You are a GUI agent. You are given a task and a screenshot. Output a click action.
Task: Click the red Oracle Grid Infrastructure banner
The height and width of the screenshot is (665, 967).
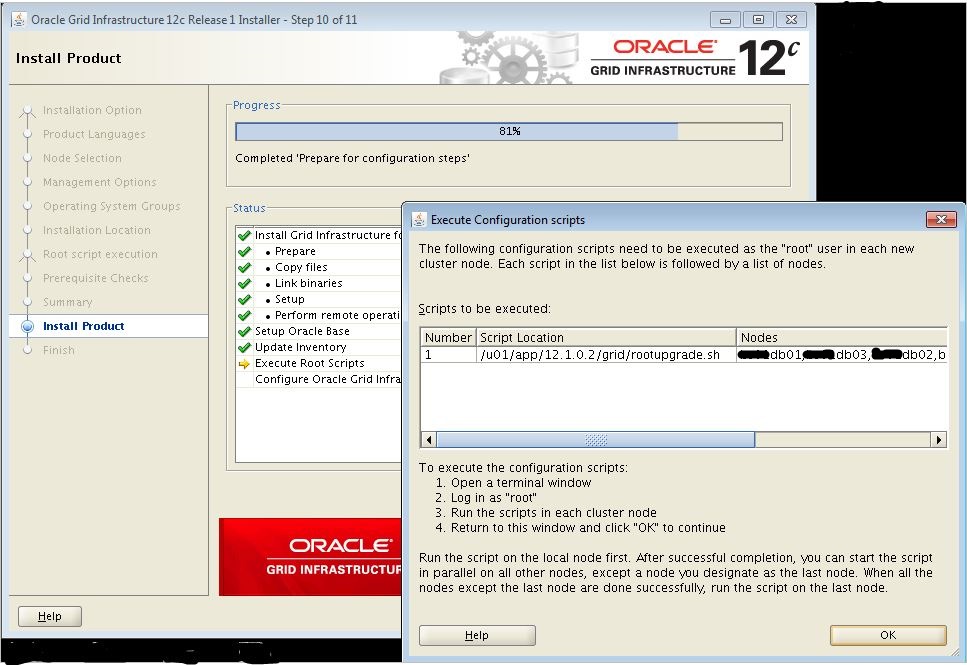[310, 557]
